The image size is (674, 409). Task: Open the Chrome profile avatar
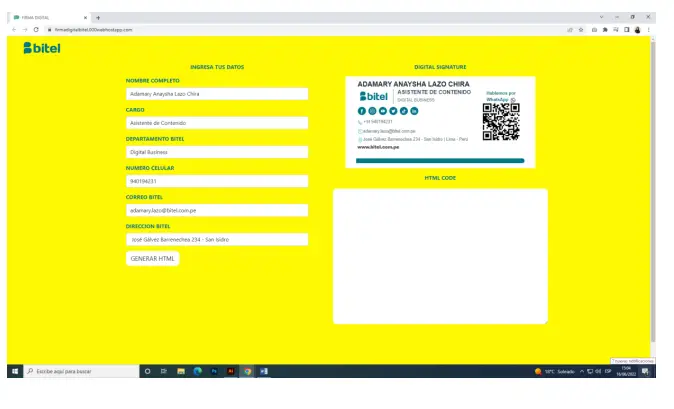[637, 30]
